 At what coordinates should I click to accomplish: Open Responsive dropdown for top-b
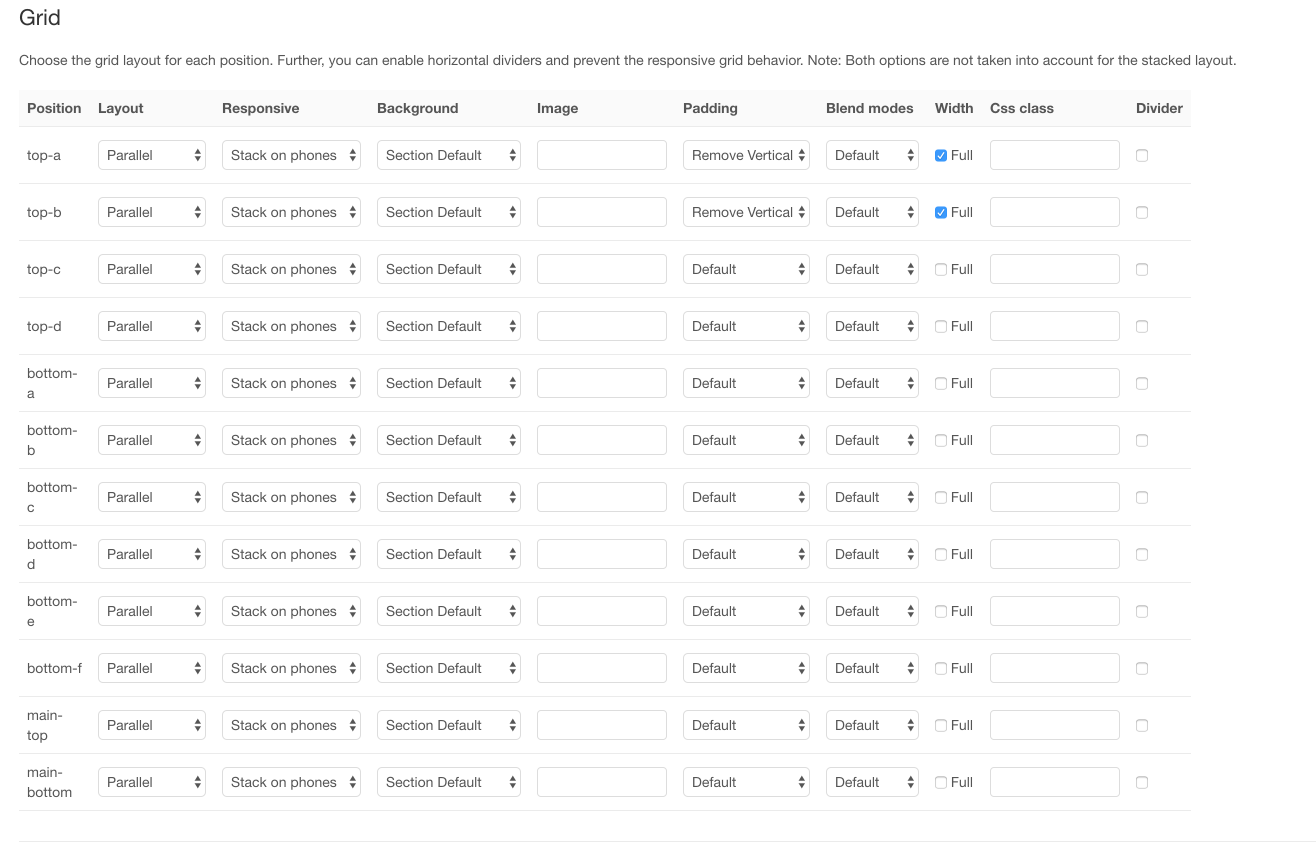tap(291, 212)
